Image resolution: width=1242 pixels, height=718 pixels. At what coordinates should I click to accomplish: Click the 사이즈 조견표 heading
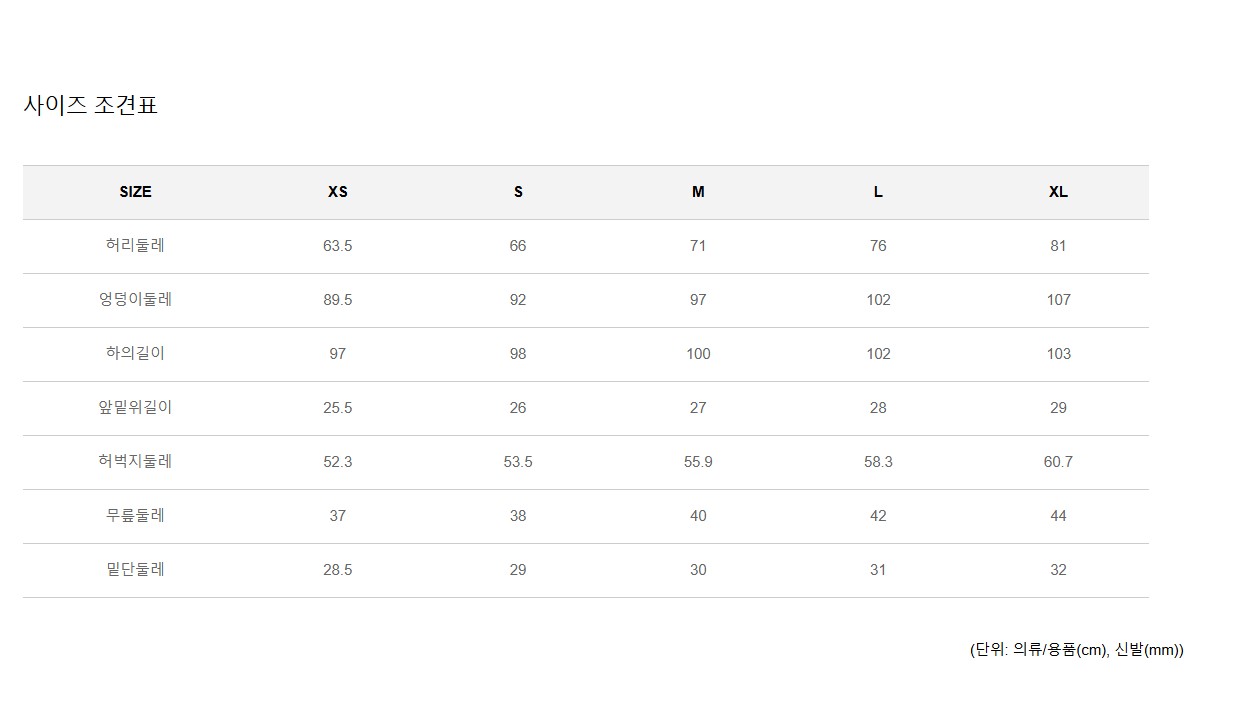point(90,105)
